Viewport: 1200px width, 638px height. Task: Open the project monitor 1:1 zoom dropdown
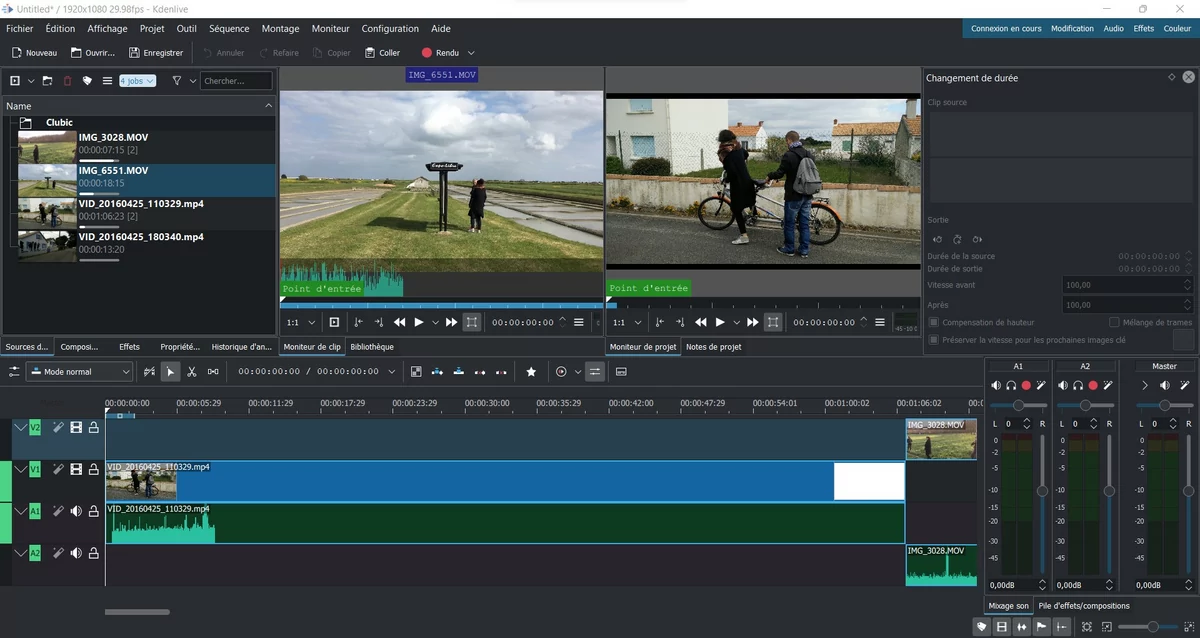pyautogui.click(x=626, y=322)
